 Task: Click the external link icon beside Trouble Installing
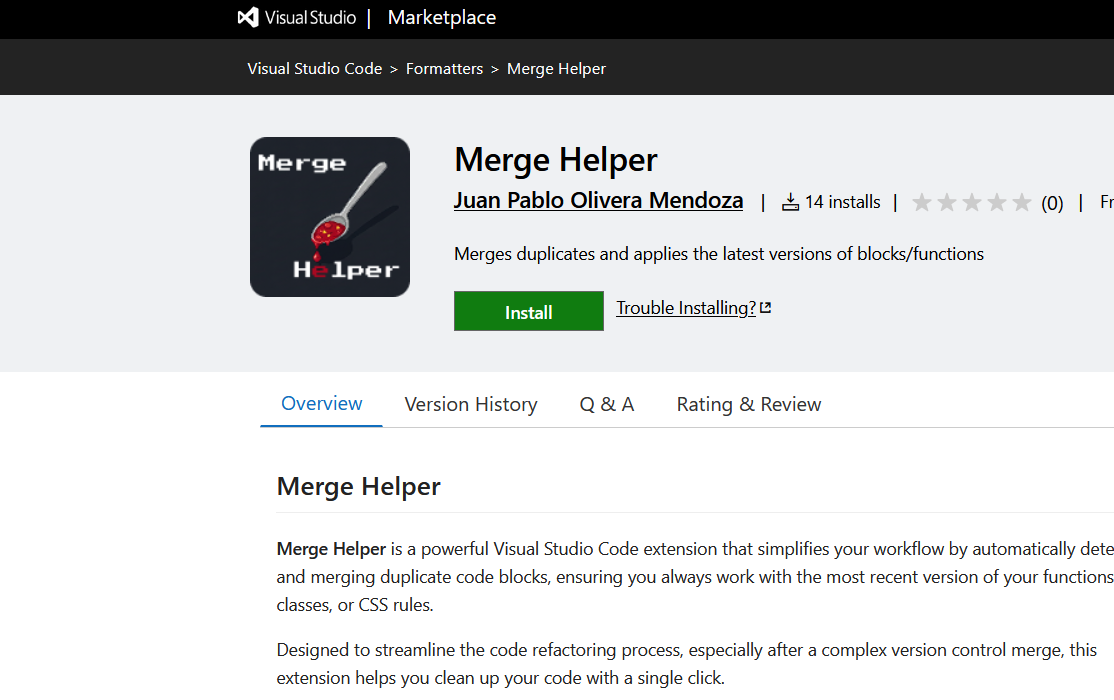[x=765, y=308]
